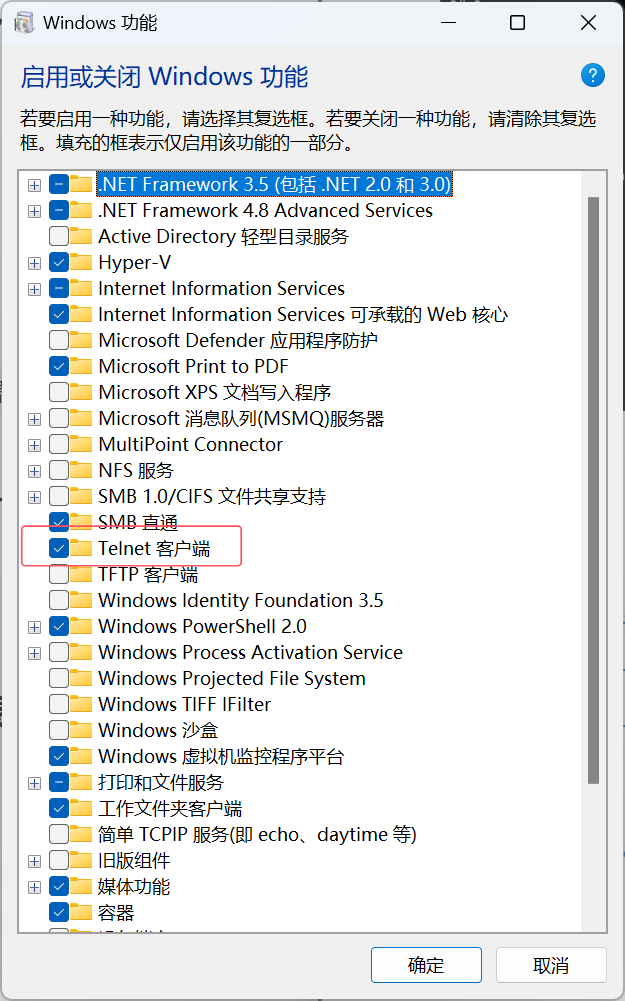Click the blue help question mark icon

[x=592, y=75]
